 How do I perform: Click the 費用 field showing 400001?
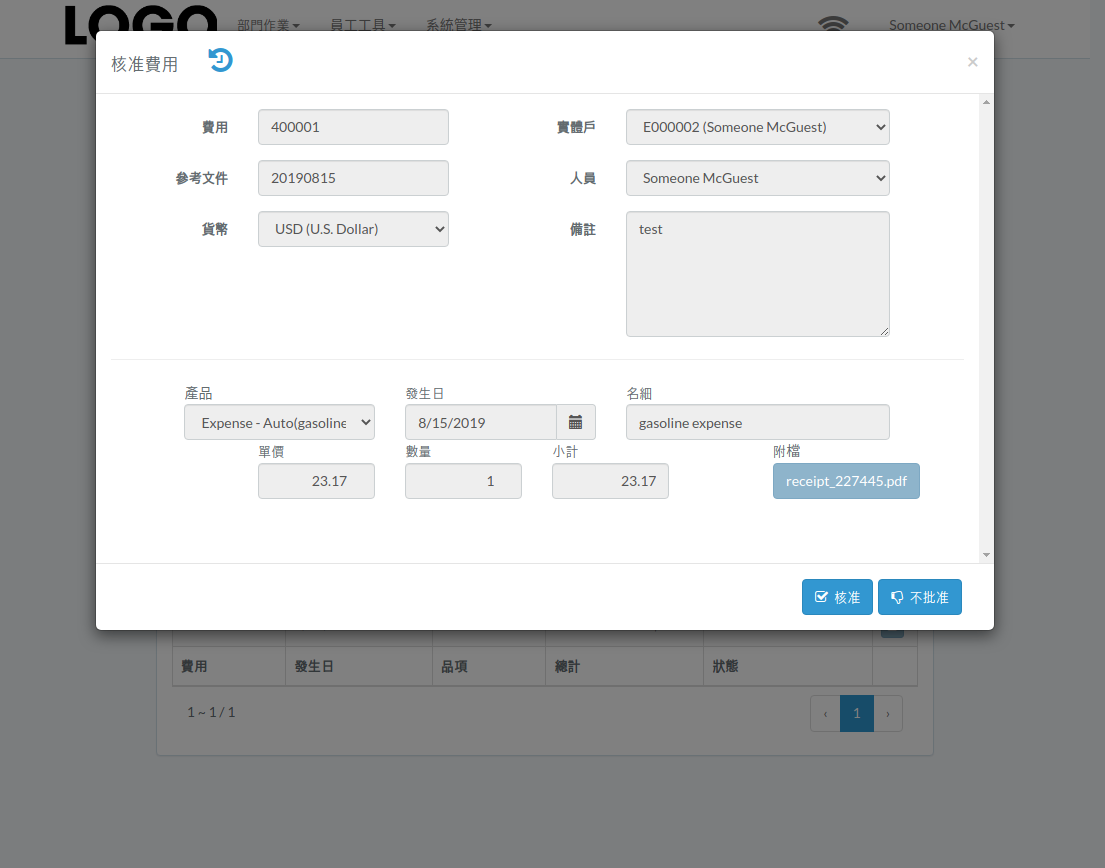coord(353,127)
